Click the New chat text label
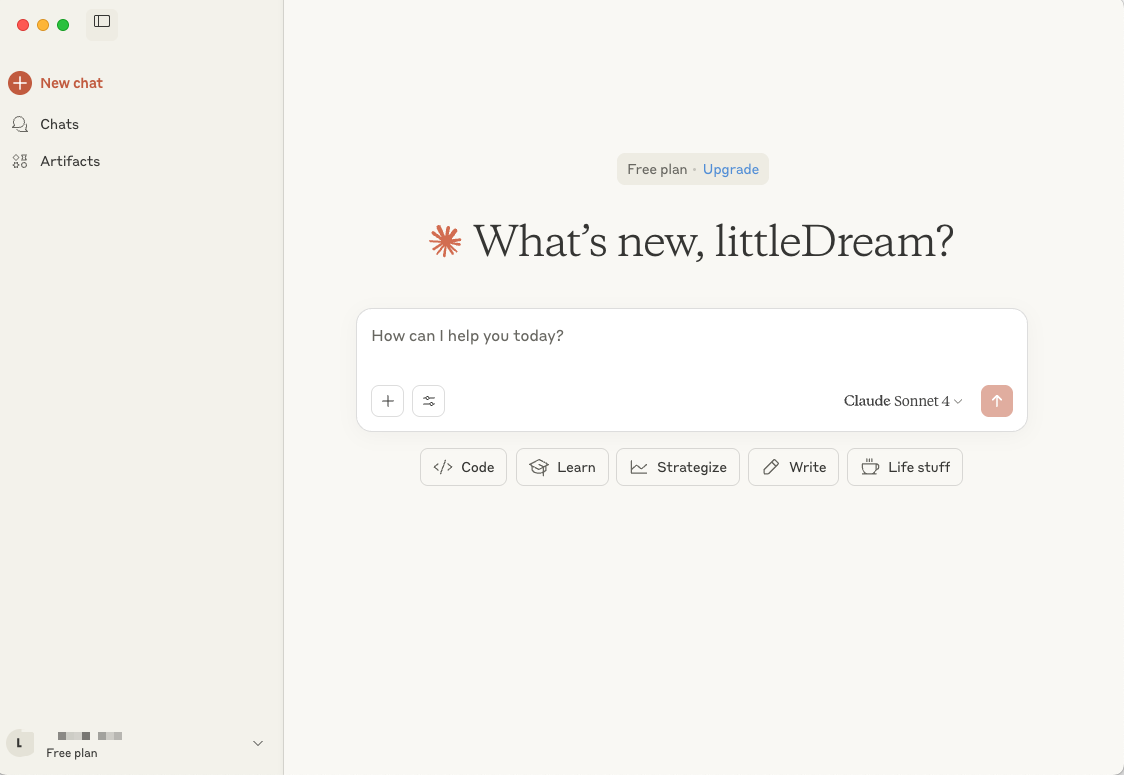Image resolution: width=1124 pixels, height=775 pixels. [x=71, y=83]
